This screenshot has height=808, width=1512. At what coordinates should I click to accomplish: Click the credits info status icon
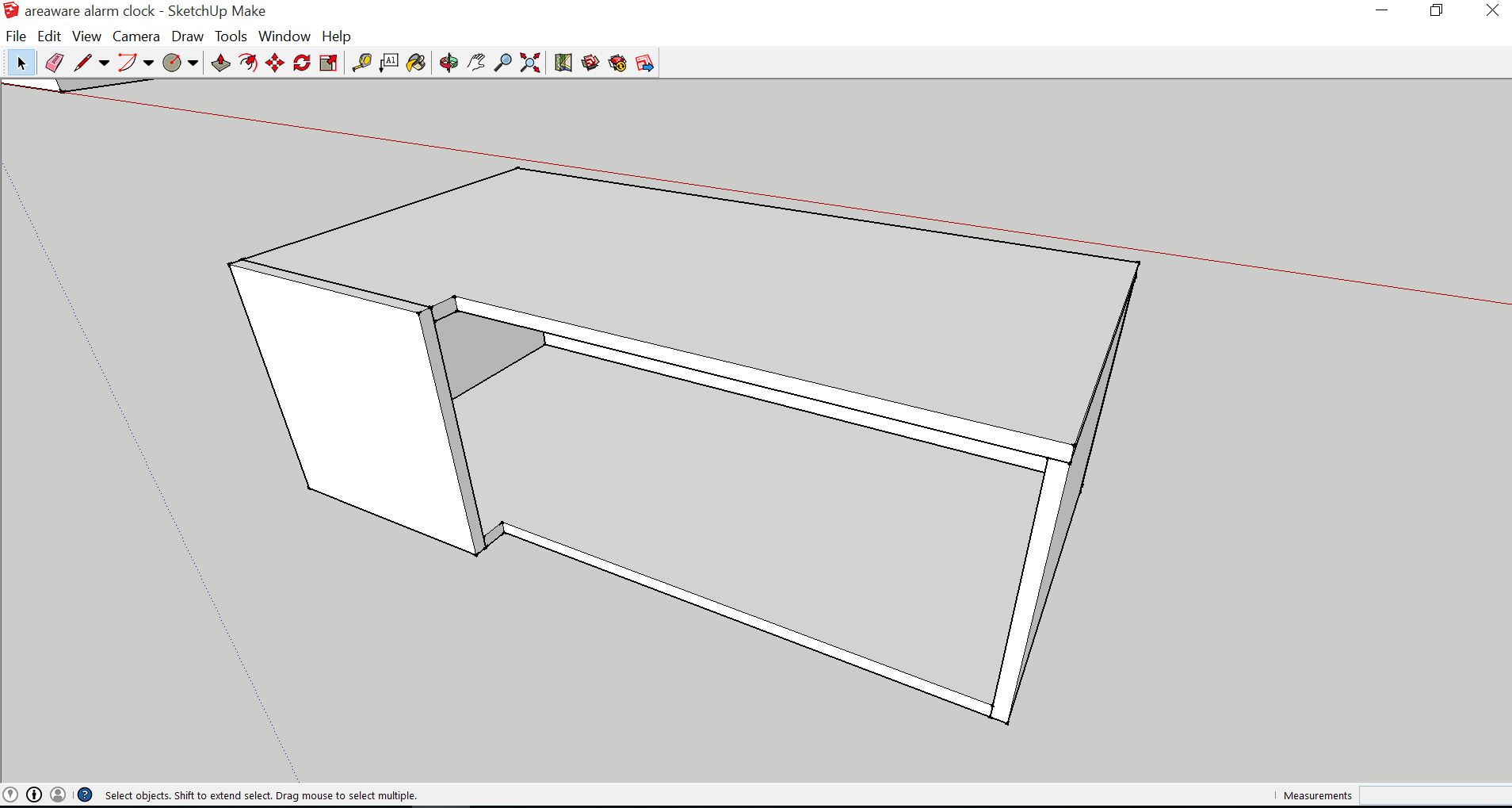(34, 795)
